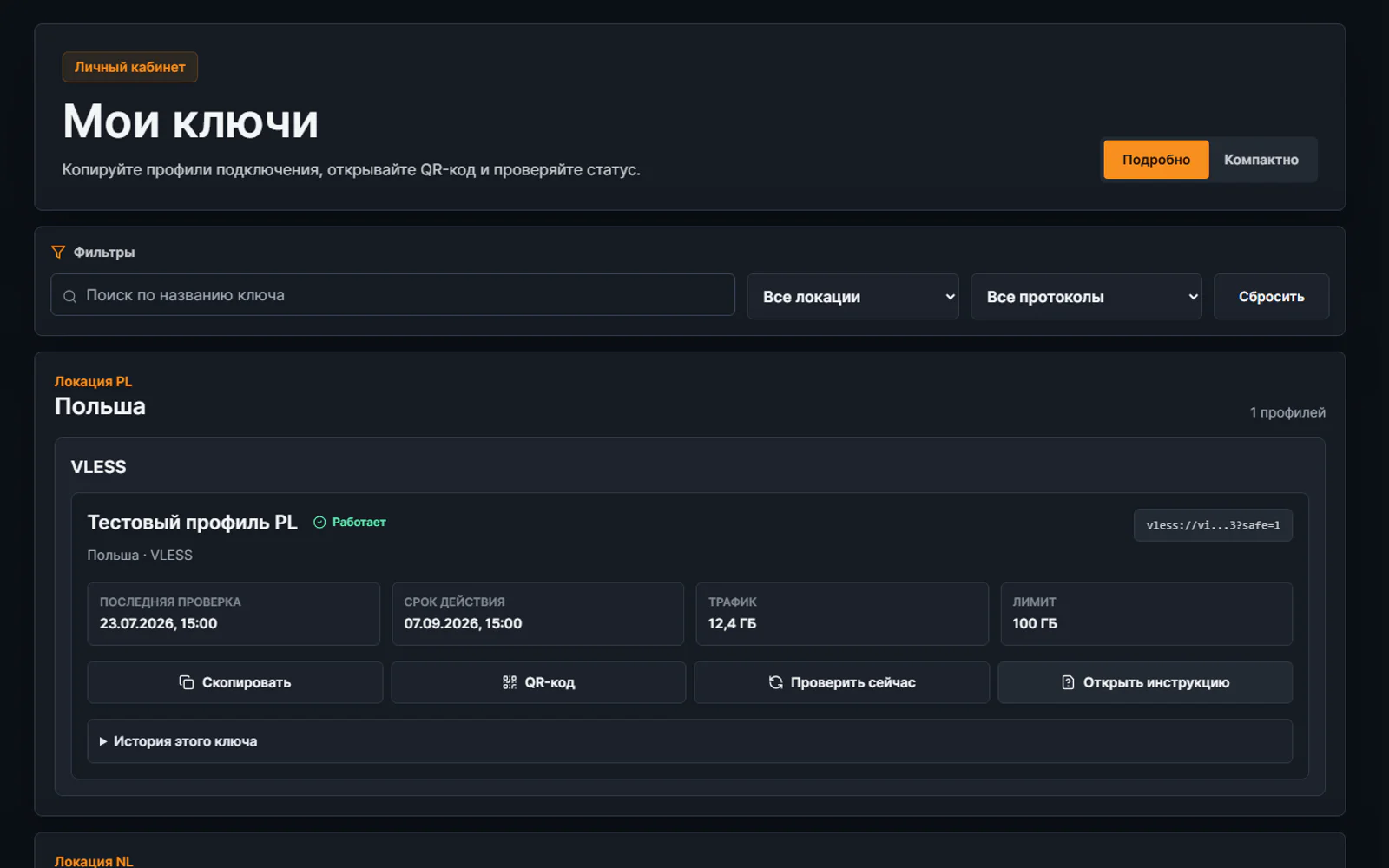Copy the Тестовый профиль PL key

234,682
